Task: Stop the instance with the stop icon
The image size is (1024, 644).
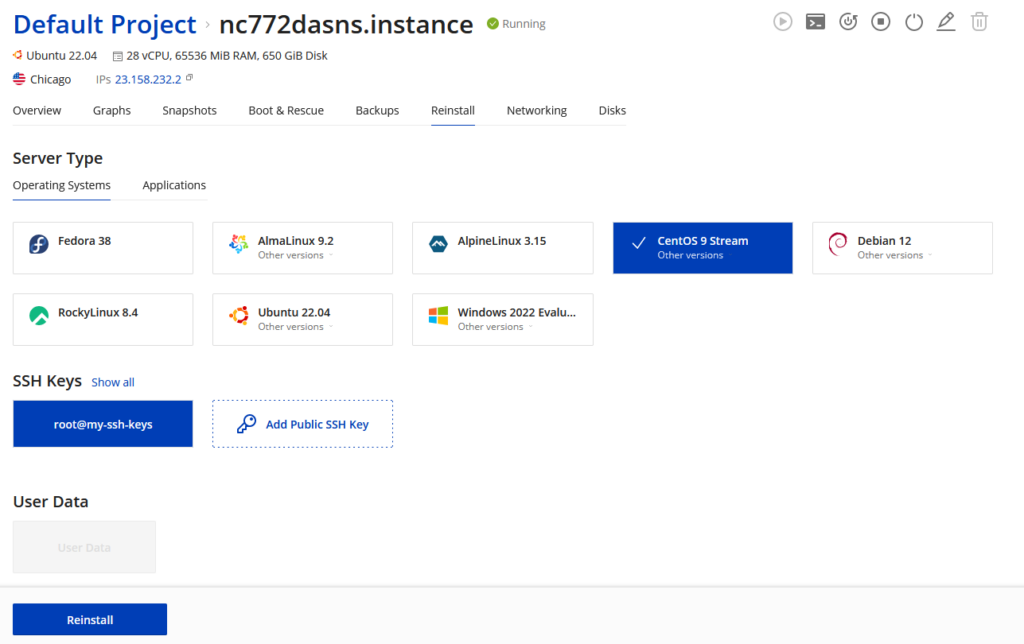Action: pos(881,21)
